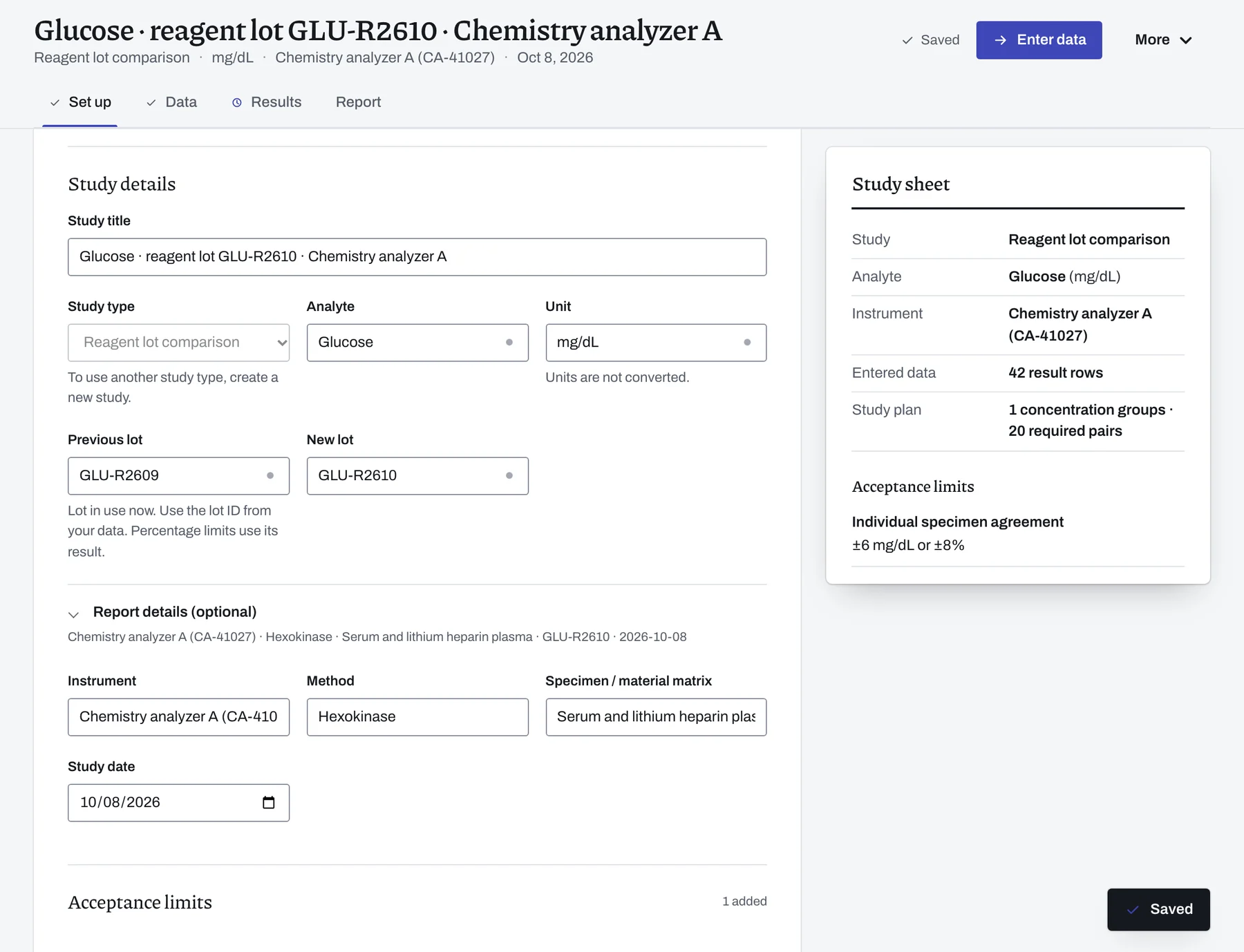Click the Study sheet heading
The width and height of the screenshot is (1244, 952).
[x=901, y=184]
